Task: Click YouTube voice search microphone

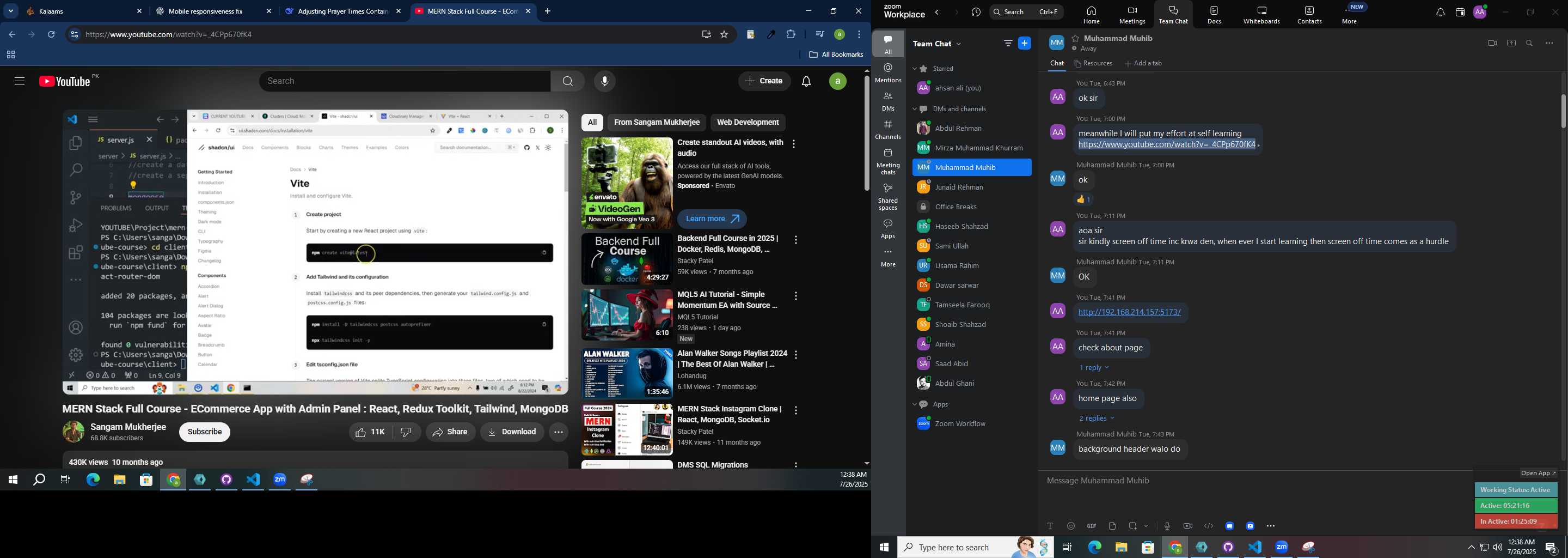Action: 604,81
